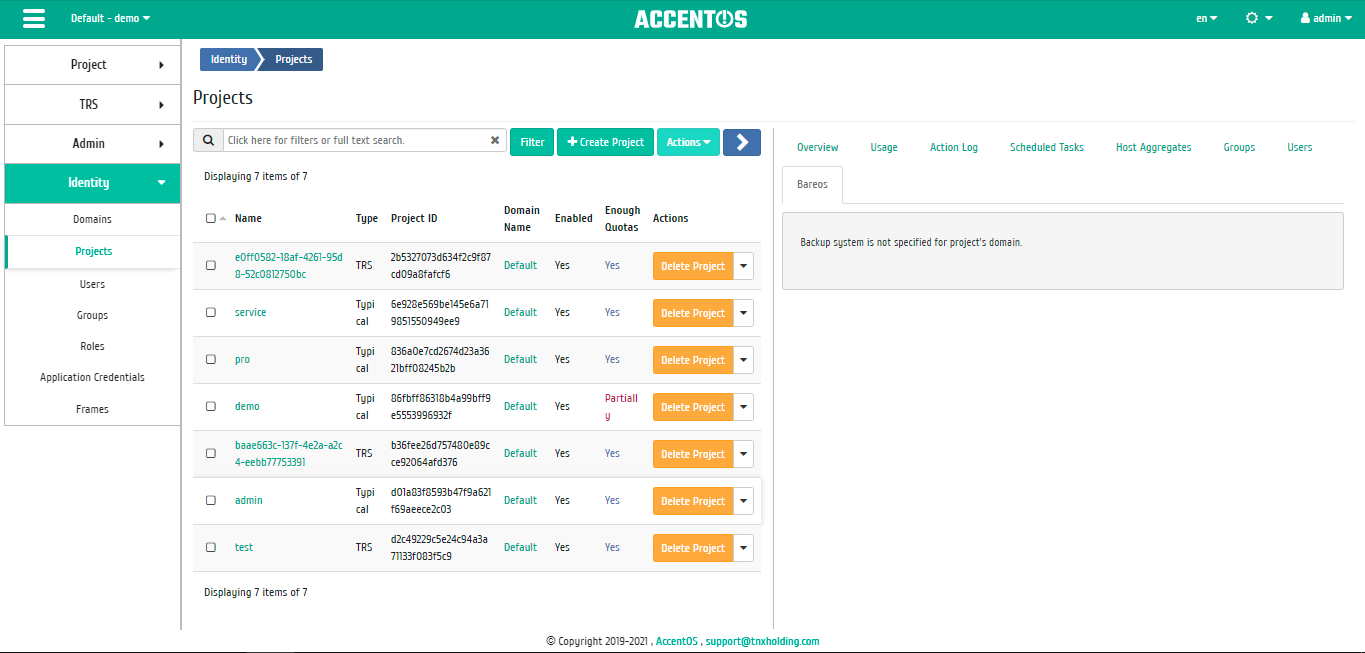The height and width of the screenshot is (653, 1365).
Task: Check the box for test project
Action: [211, 547]
